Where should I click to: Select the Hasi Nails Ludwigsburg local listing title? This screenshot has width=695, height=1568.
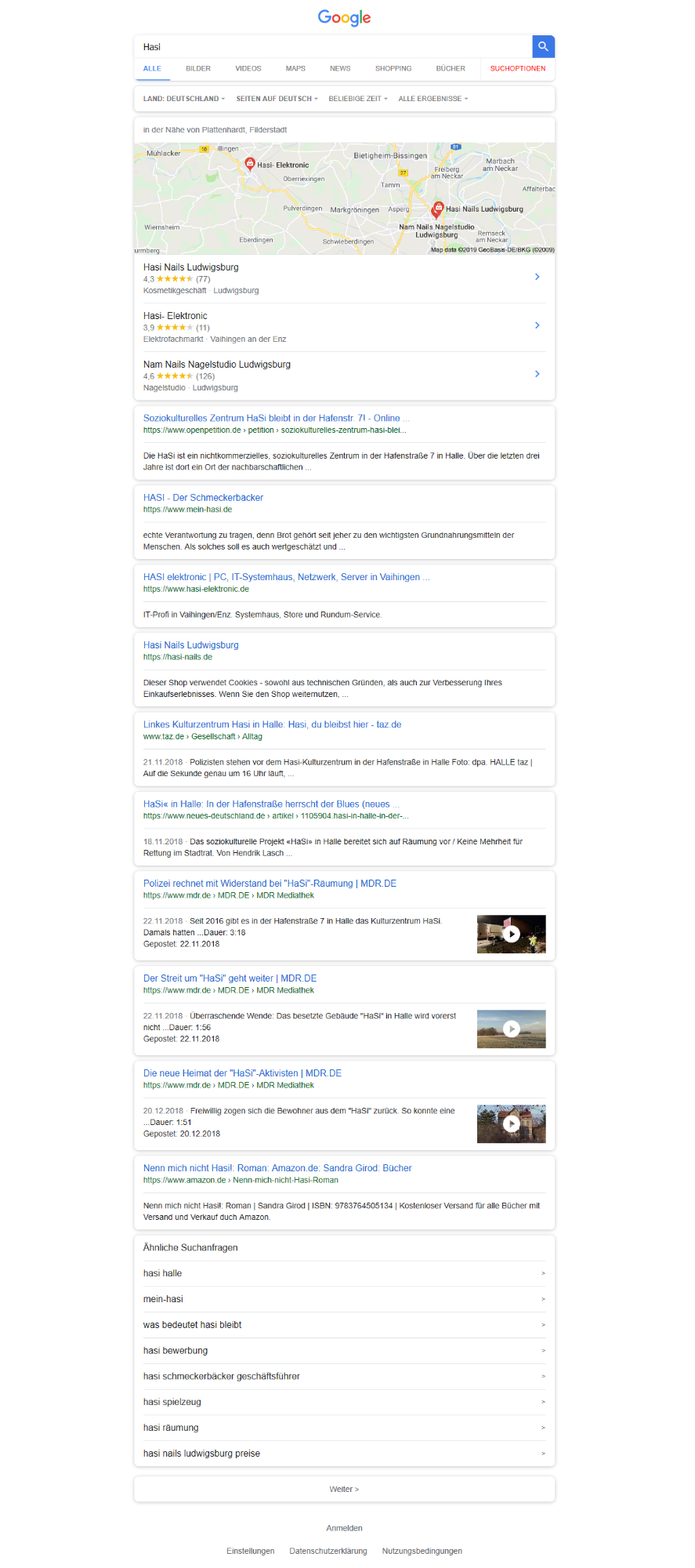[x=191, y=267]
